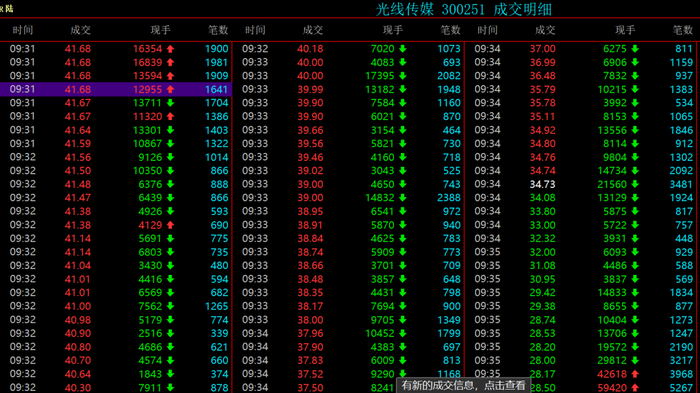
Task: Select the highlighted 09:31 row with 12955
Action: coord(116,89)
